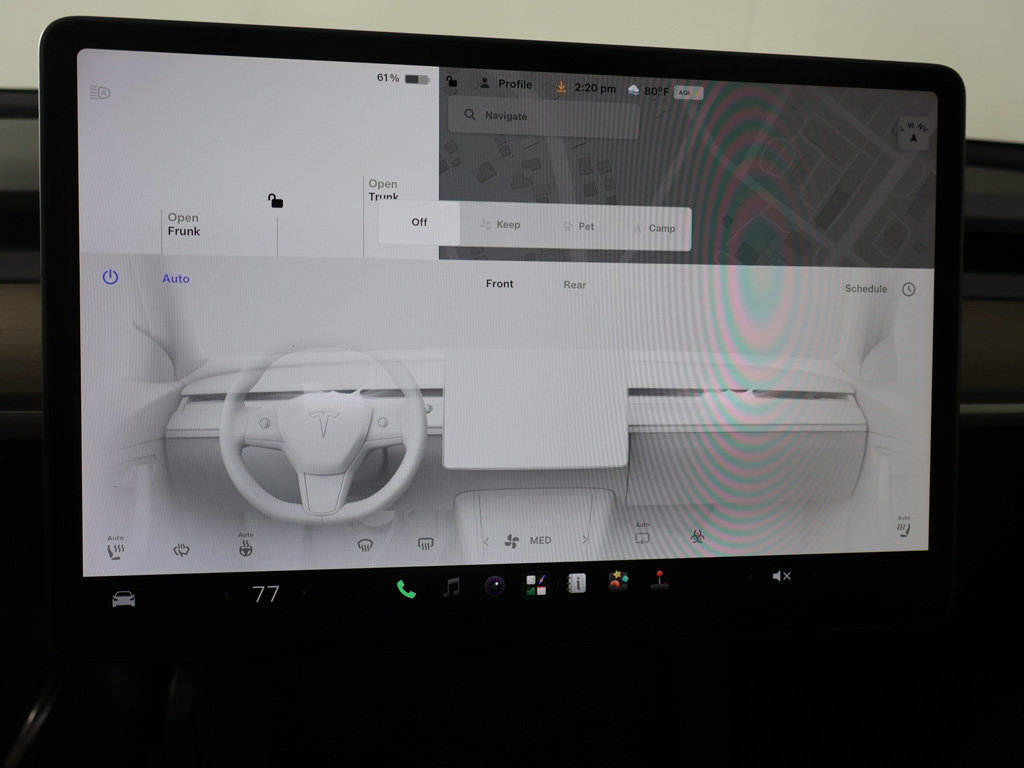
Task: Switch to the Rear climate tab
Action: pos(575,285)
